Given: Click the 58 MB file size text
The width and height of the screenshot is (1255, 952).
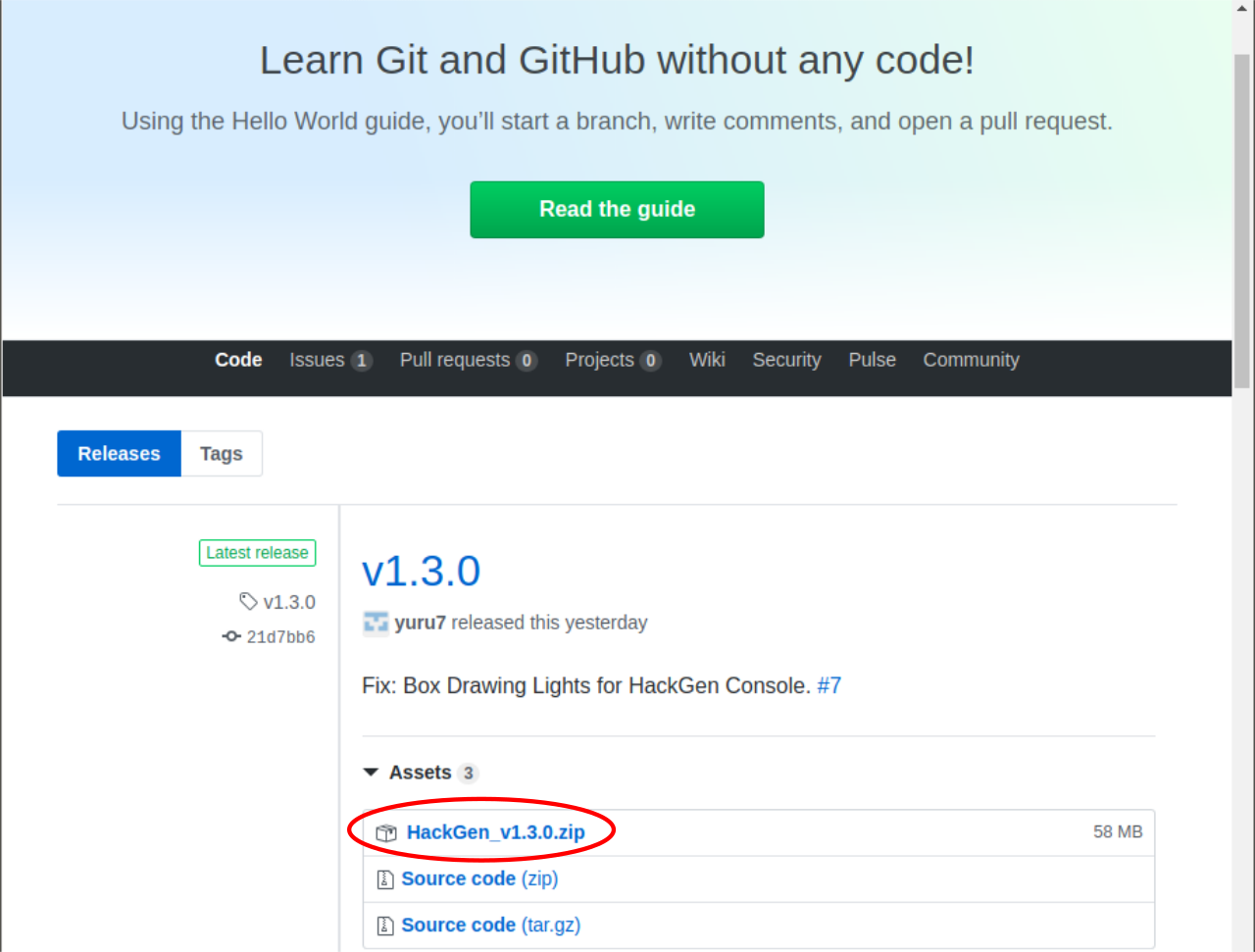Looking at the screenshot, I should [x=1118, y=831].
